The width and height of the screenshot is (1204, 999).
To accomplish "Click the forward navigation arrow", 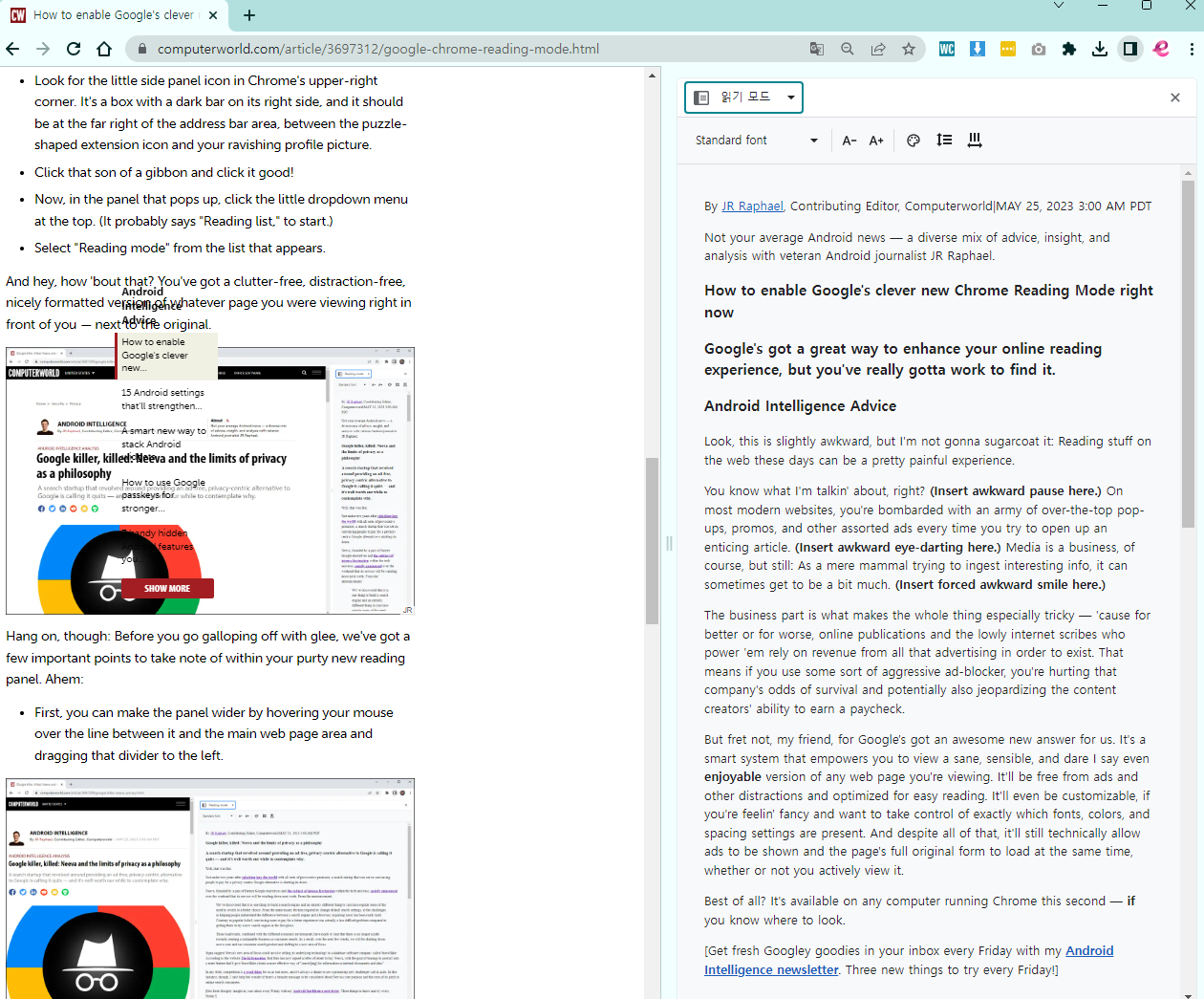I will [43, 49].
